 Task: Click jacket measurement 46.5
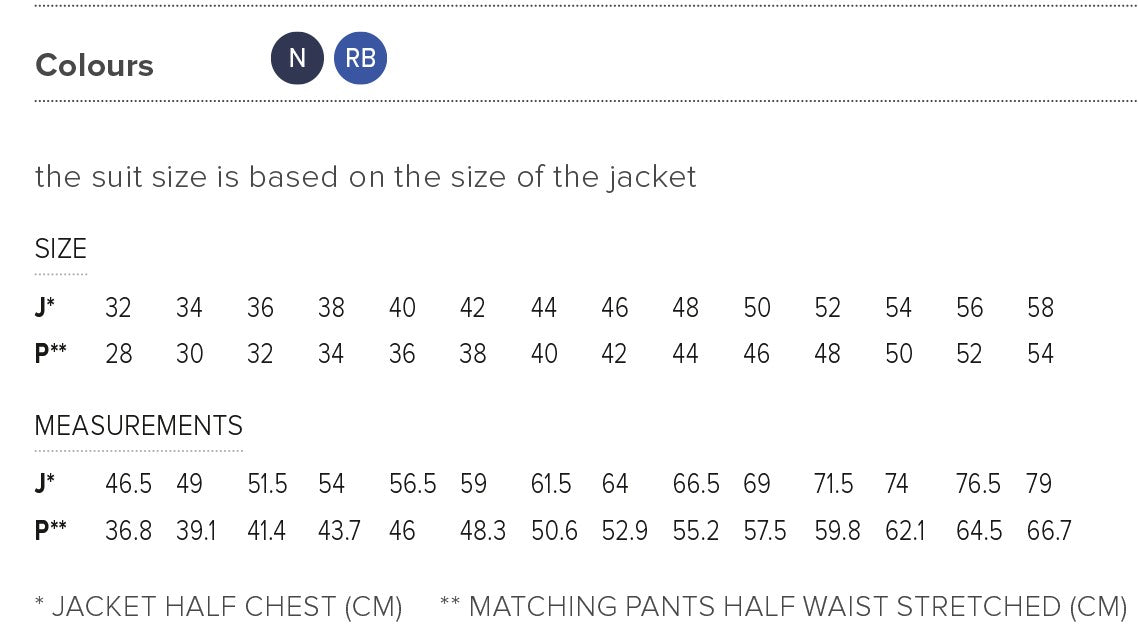pos(128,484)
